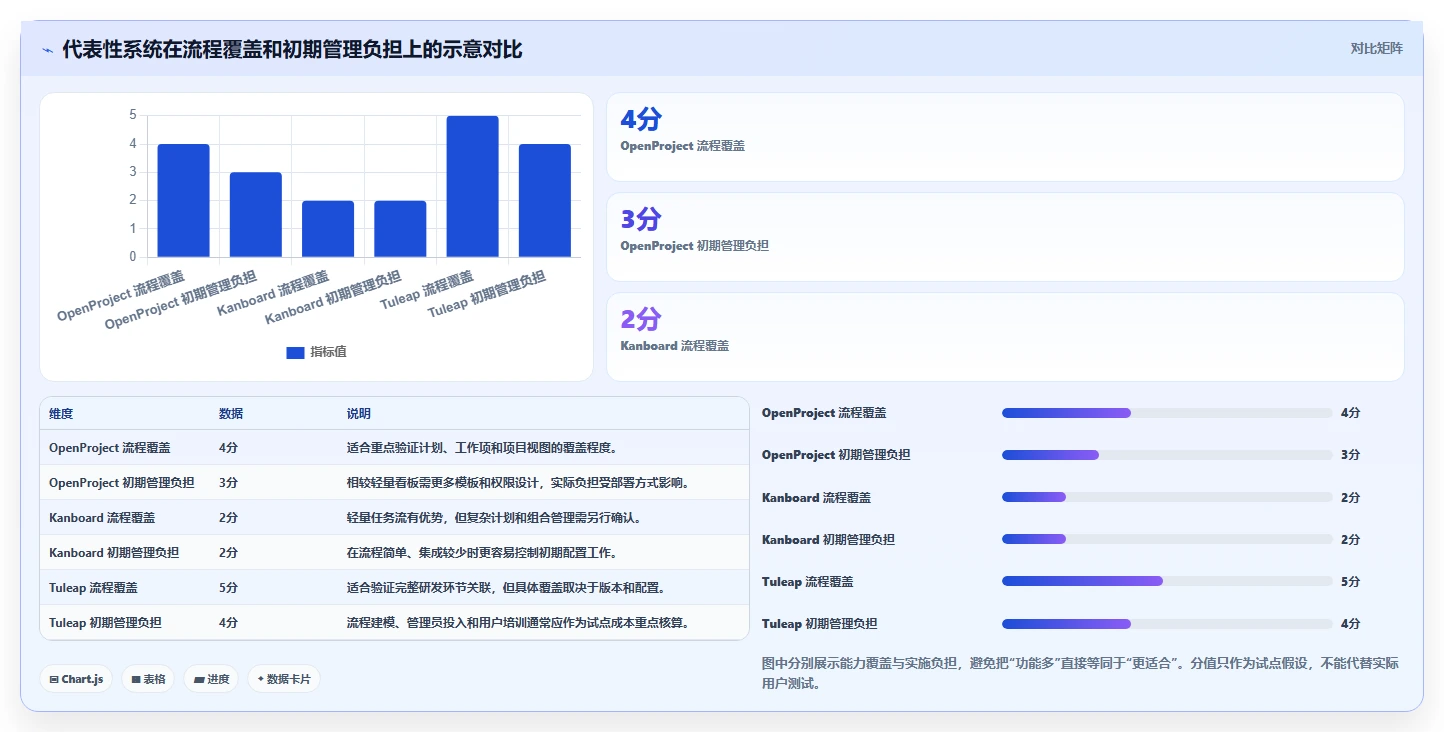Click the Tuleap 流程覆盖 bar in chart
Image resolution: width=1444 pixels, height=732 pixels.
472,186
